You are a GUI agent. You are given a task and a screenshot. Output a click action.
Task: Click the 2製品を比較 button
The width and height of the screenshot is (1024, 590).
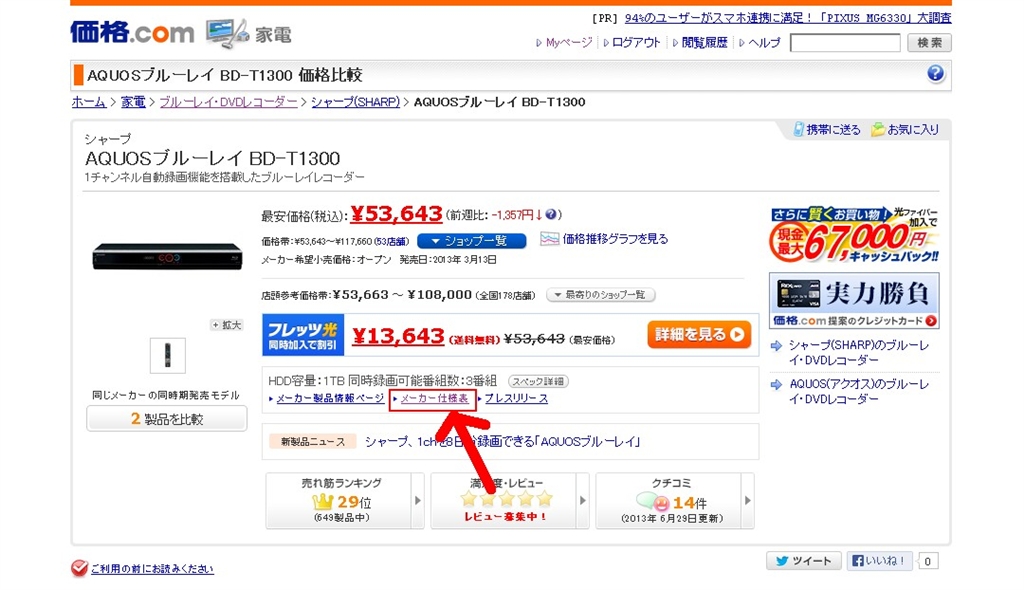click(167, 419)
